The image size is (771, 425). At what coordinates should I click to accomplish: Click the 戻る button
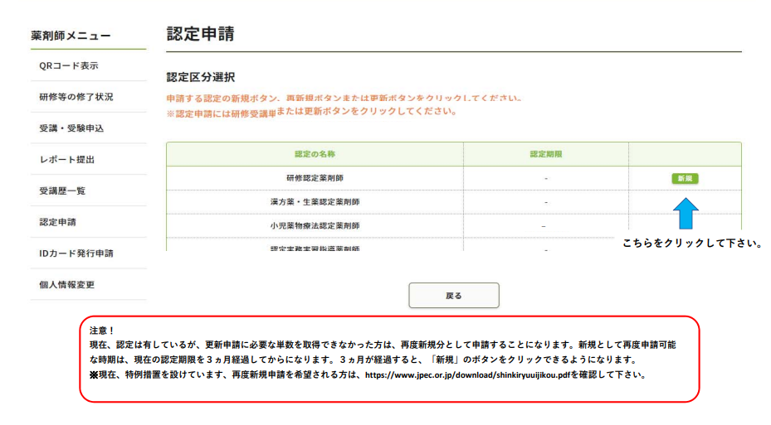point(453,296)
